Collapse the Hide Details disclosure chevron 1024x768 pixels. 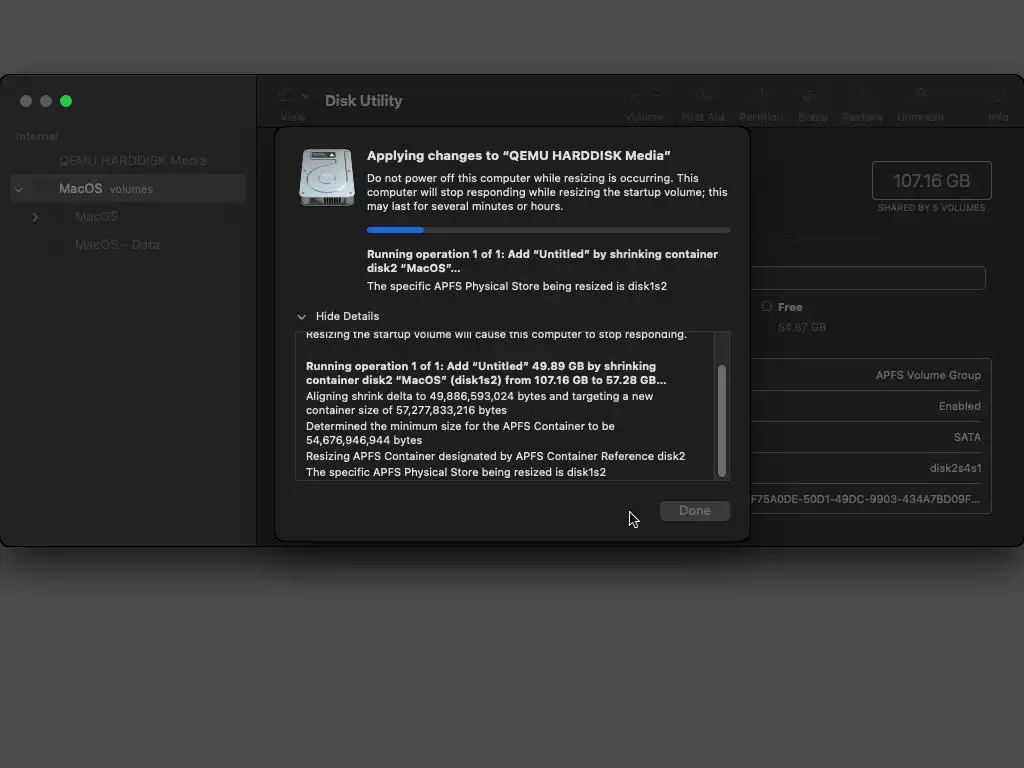301,317
